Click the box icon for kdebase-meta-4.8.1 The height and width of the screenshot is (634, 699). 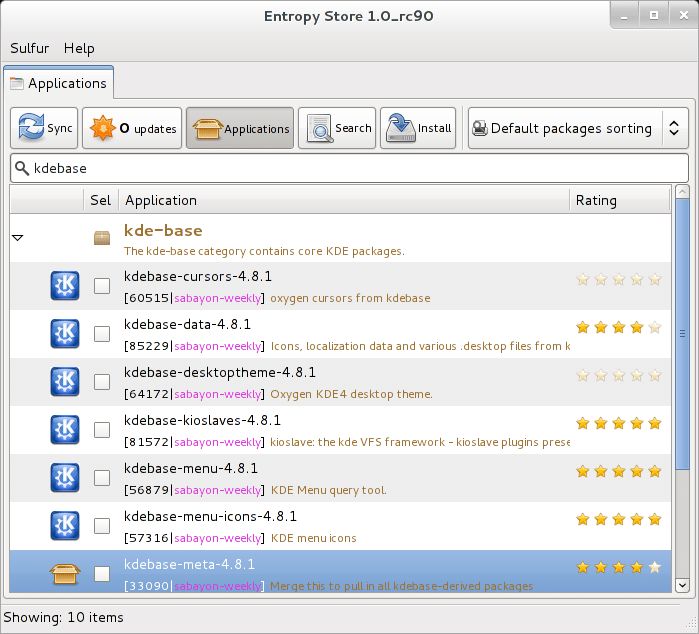tap(65, 574)
